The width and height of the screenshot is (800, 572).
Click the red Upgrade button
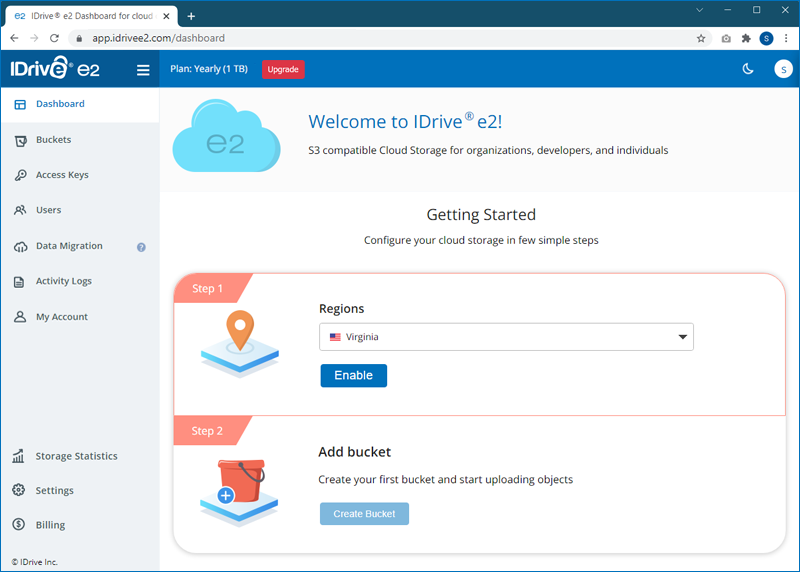click(x=283, y=69)
